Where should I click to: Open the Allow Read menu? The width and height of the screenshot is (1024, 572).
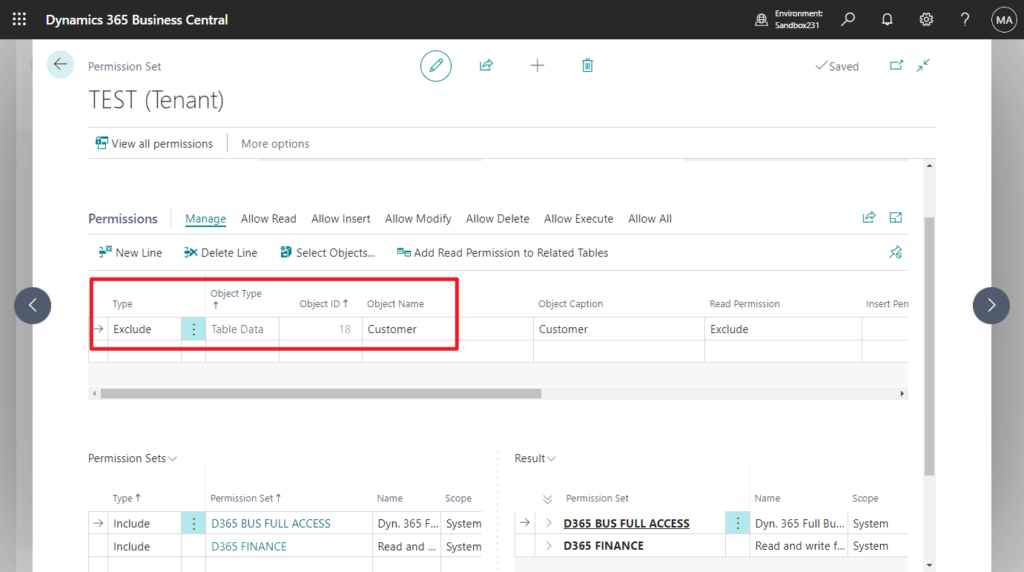[268, 219]
